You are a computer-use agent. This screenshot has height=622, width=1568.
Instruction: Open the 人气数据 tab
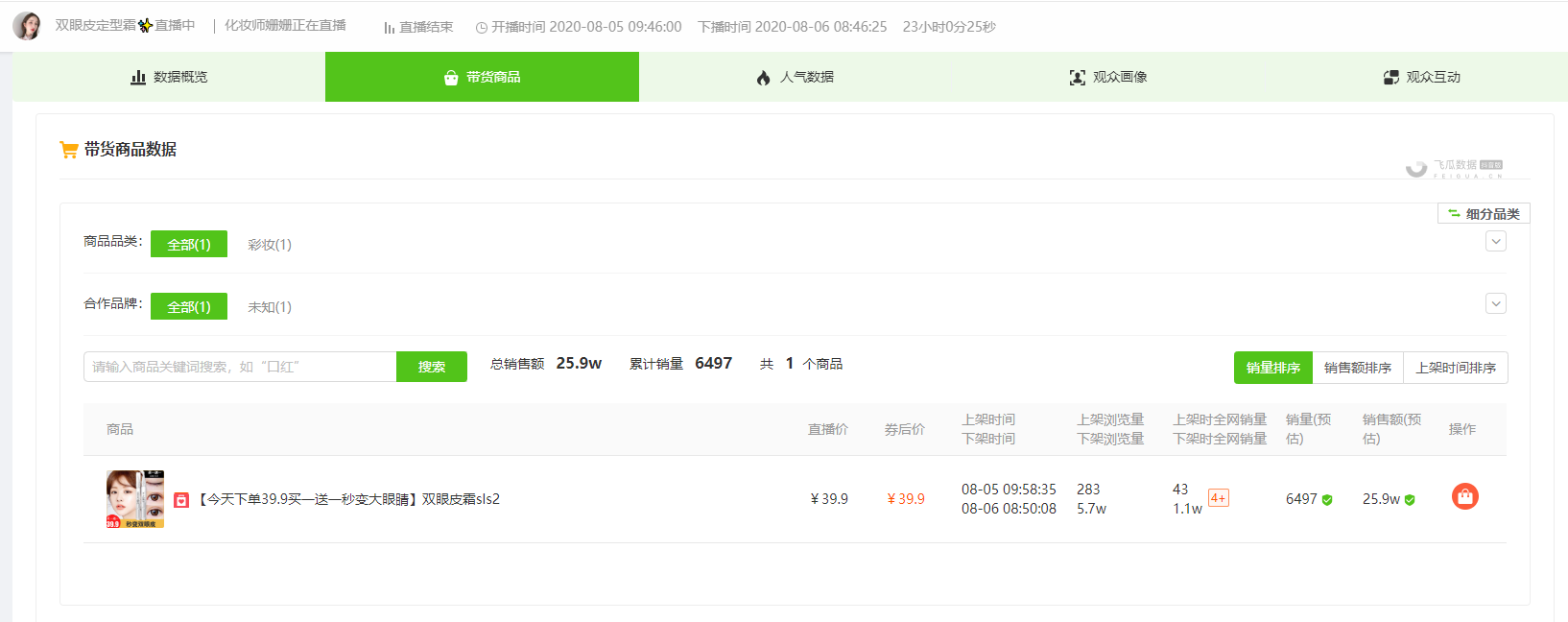tap(796, 77)
